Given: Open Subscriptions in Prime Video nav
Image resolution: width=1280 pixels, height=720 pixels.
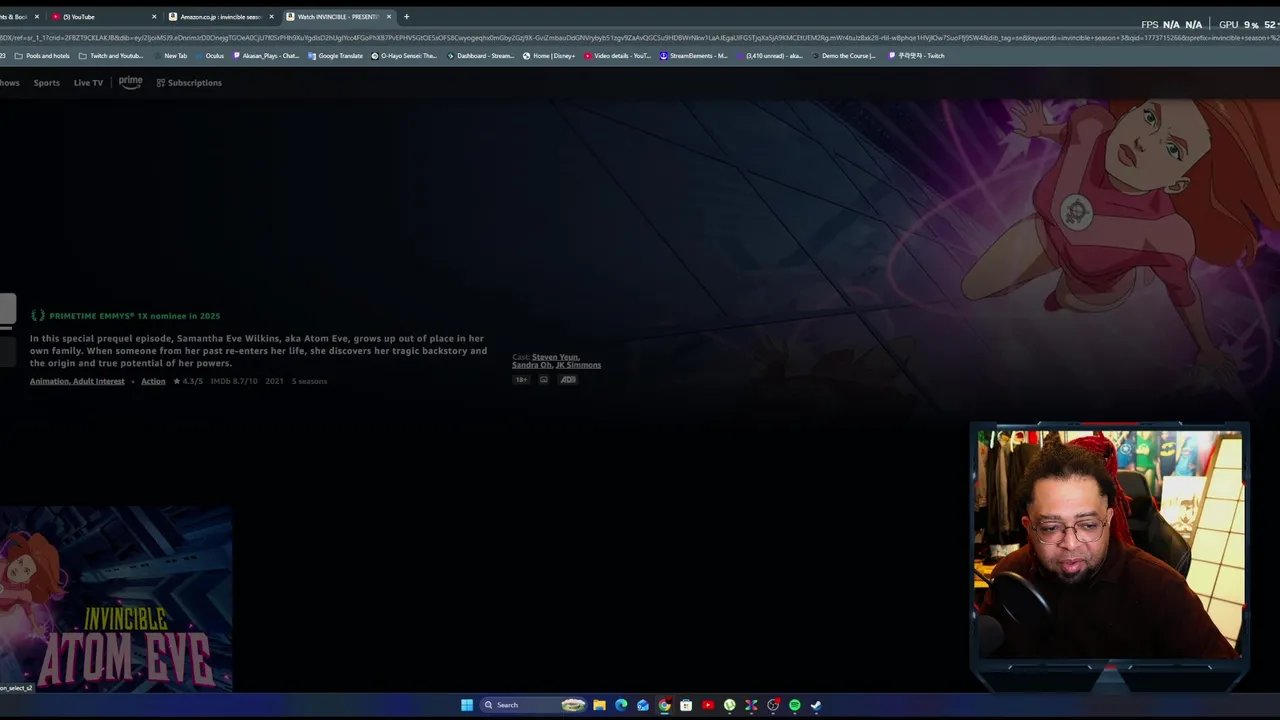Looking at the screenshot, I should point(189,83).
